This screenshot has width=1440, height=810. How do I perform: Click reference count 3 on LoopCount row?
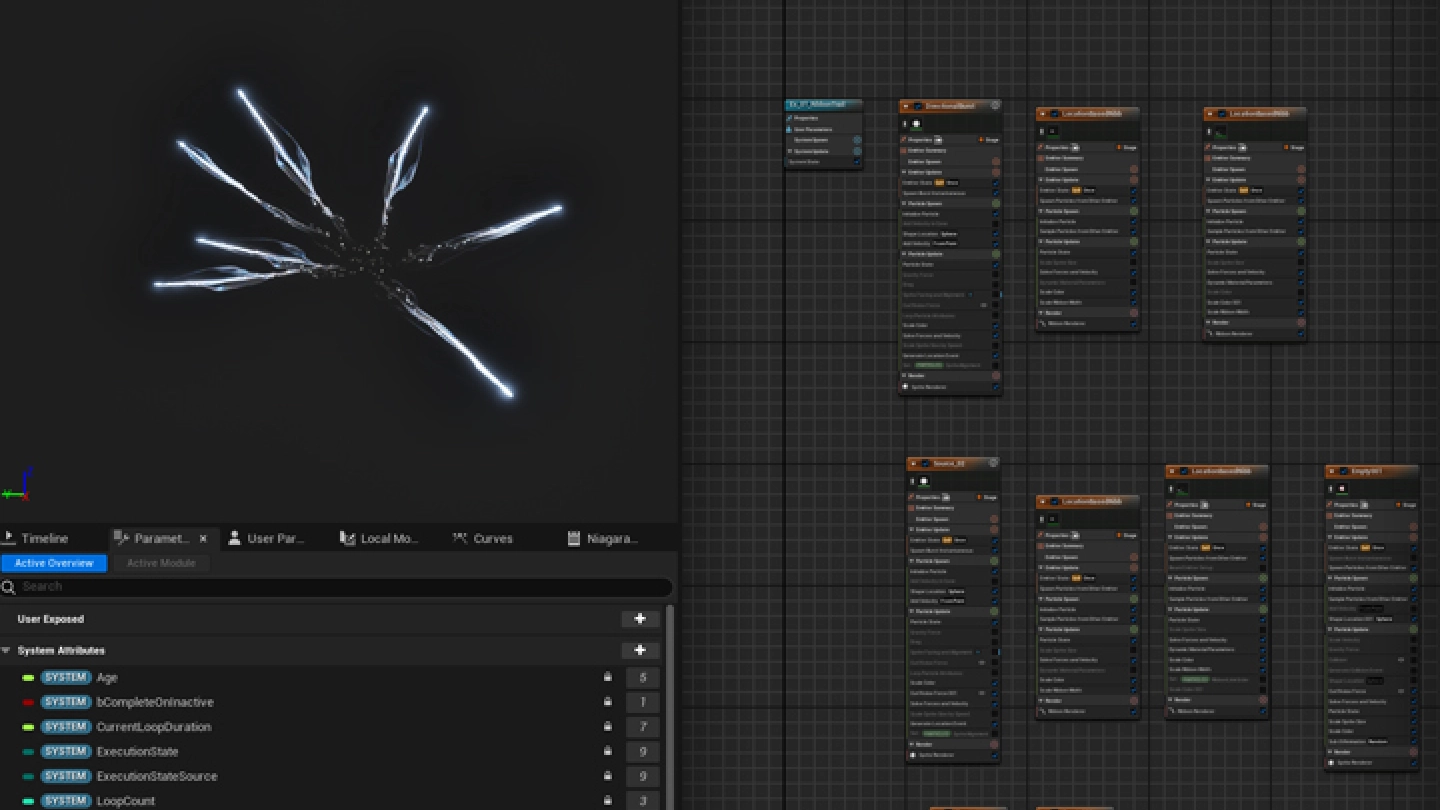point(643,801)
